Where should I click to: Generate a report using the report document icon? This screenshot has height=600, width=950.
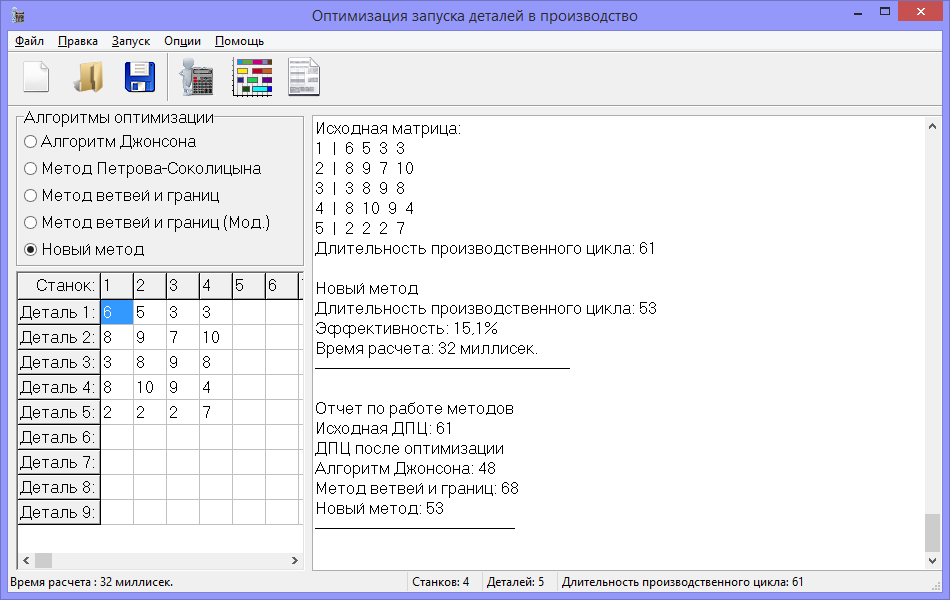coord(302,76)
